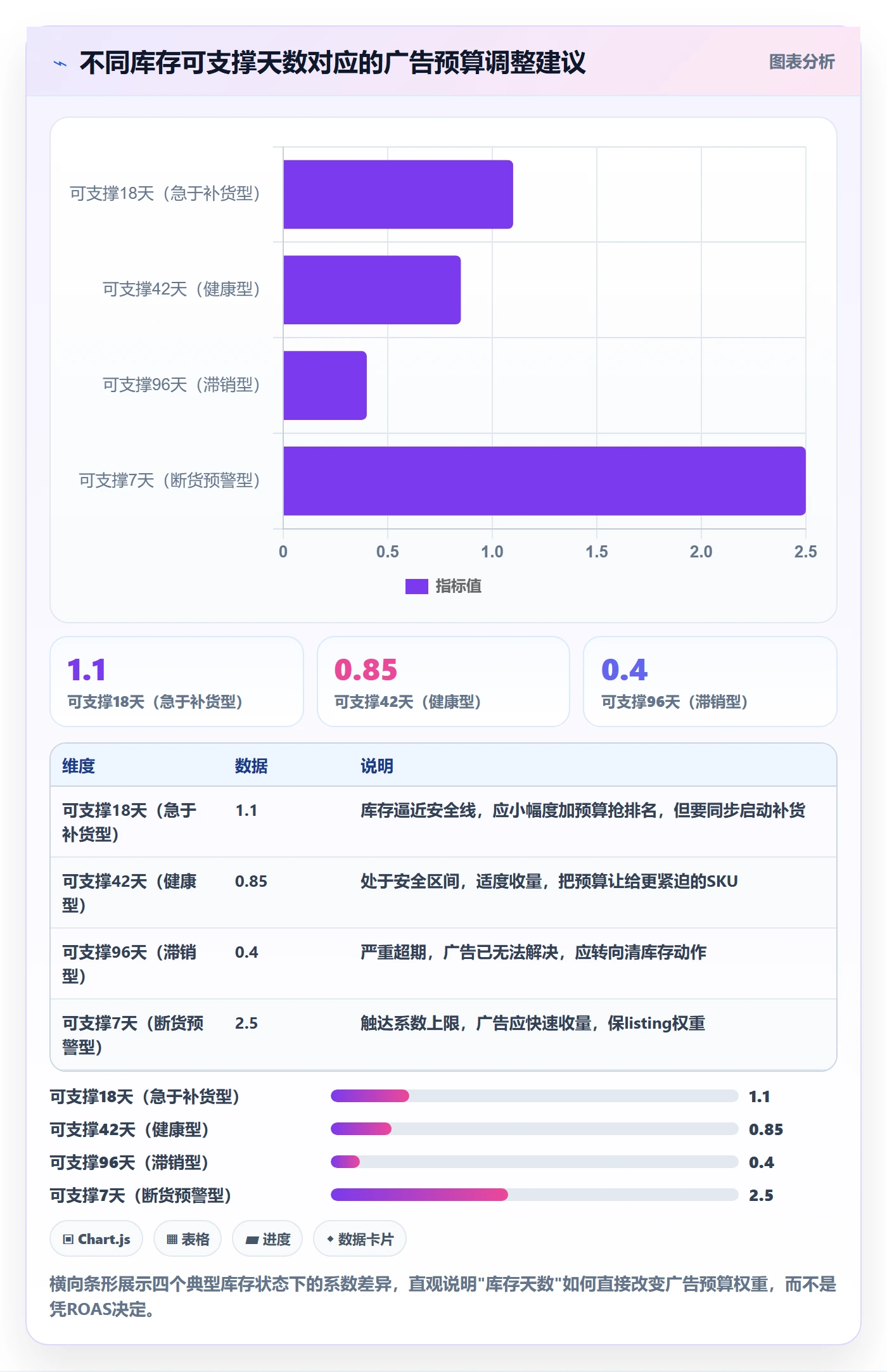Click the lightning icon beside the title

point(60,63)
